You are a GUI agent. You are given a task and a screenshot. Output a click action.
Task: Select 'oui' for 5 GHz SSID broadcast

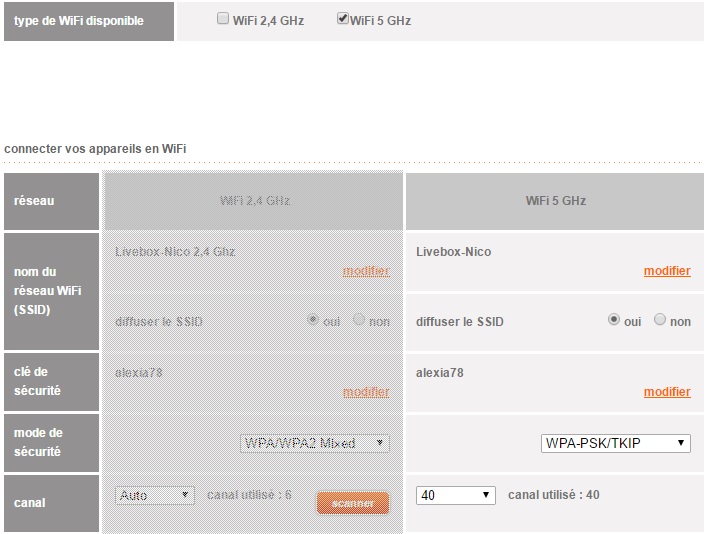tap(614, 320)
